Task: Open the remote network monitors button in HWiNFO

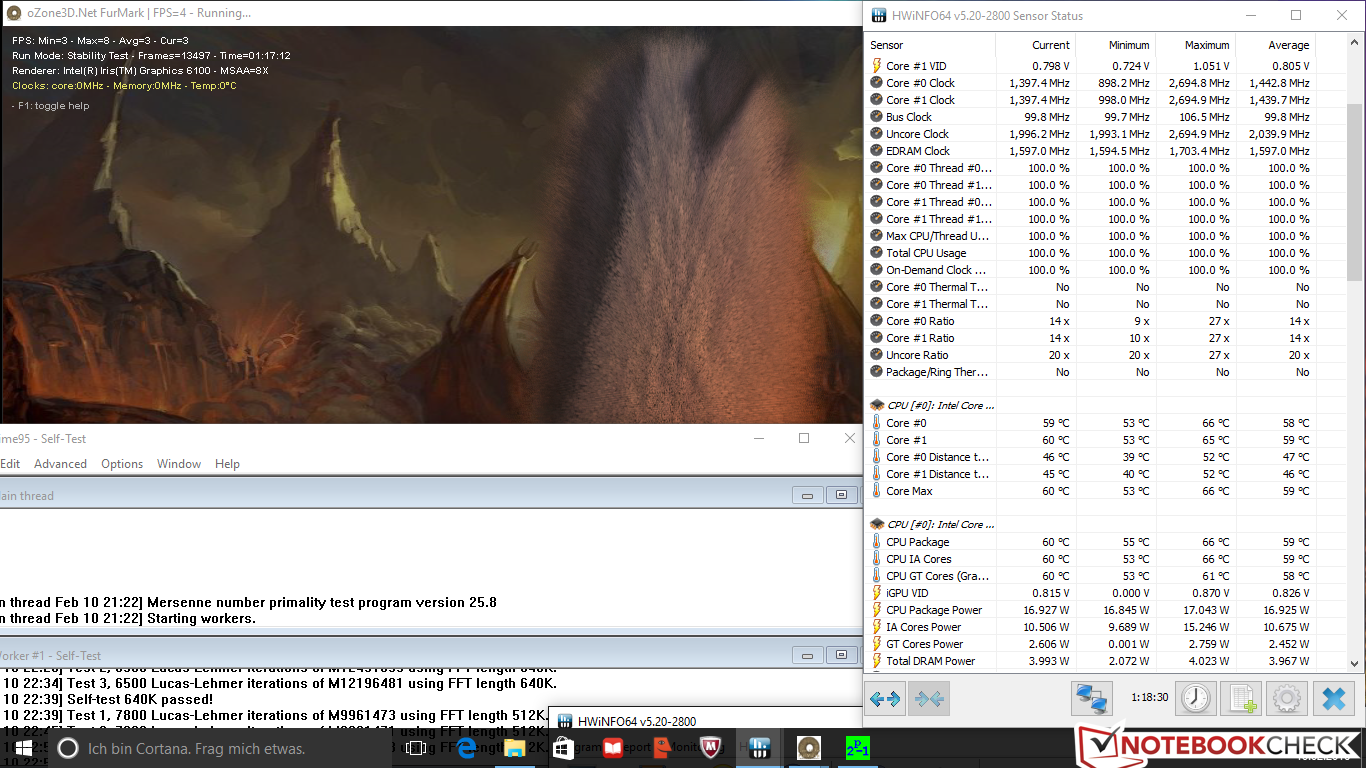Action: coord(1092,698)
